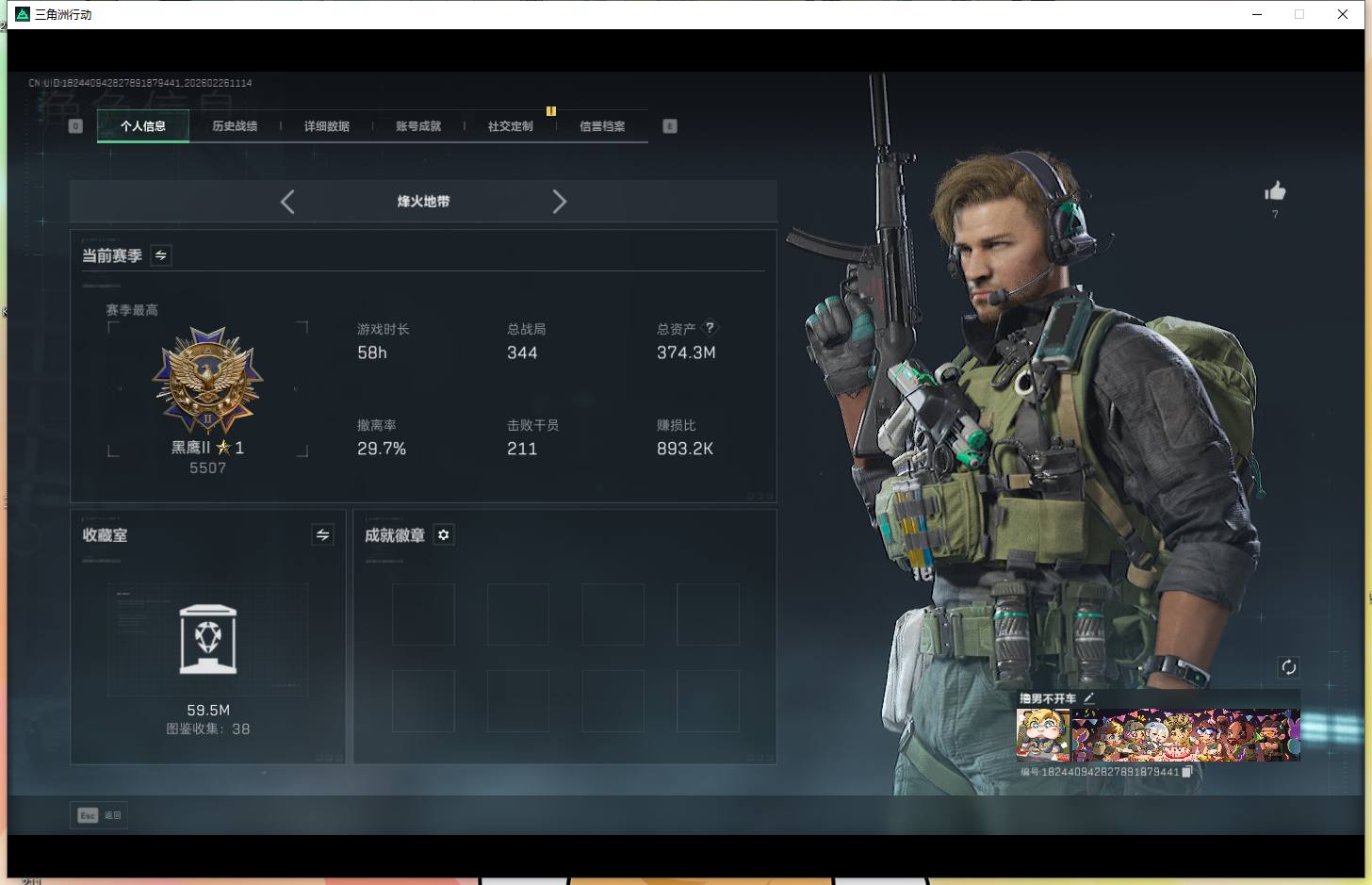The height and width of the screenshot is (885, 1372).
Task: Click the 总战局 value 344
Action: (522, 352)
